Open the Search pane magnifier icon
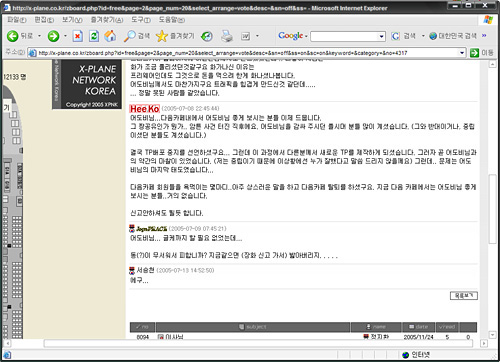Viewport: 500px width, 362px height. 130,36
